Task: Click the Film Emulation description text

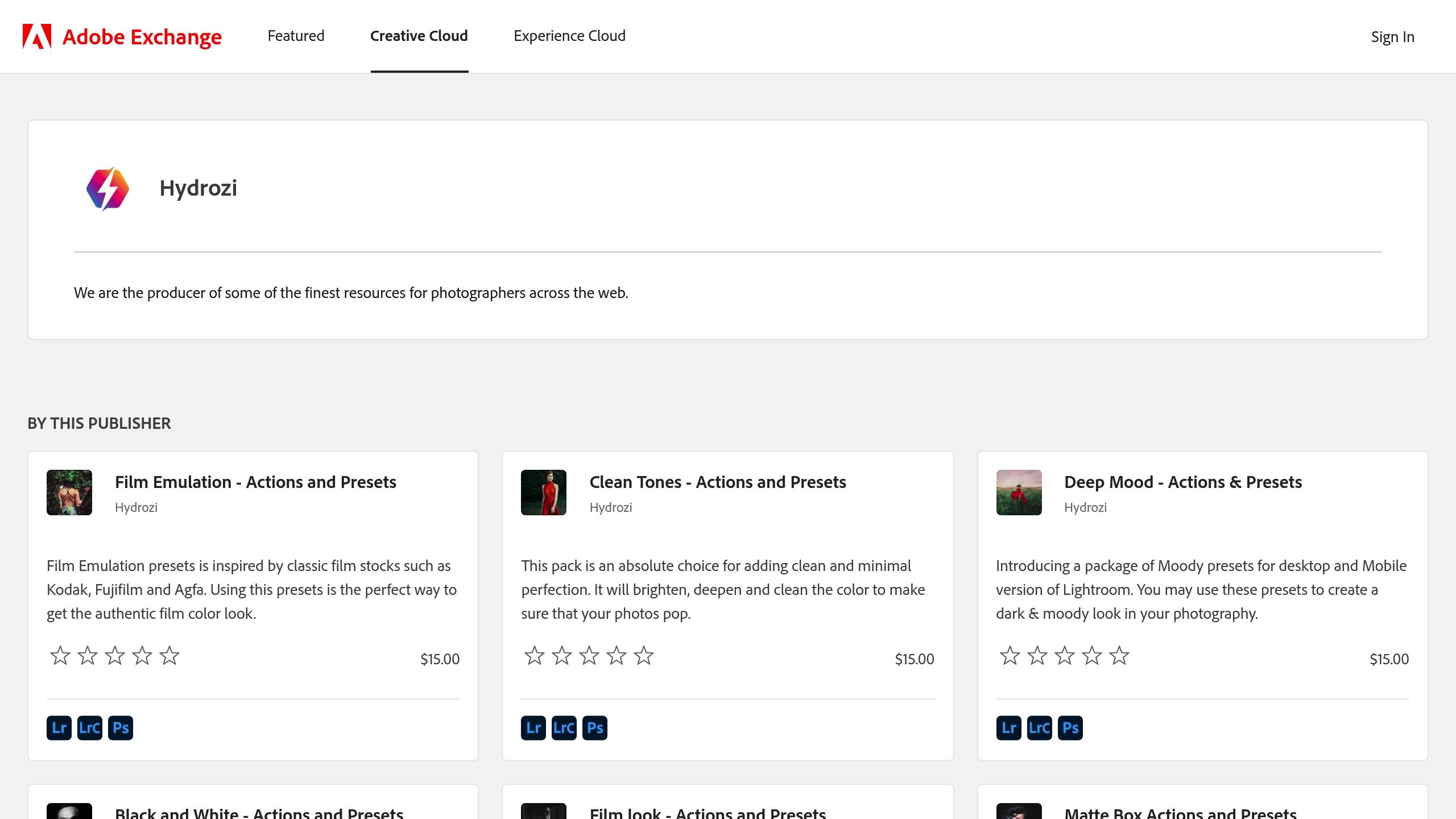Action: (x=251, y=590)
